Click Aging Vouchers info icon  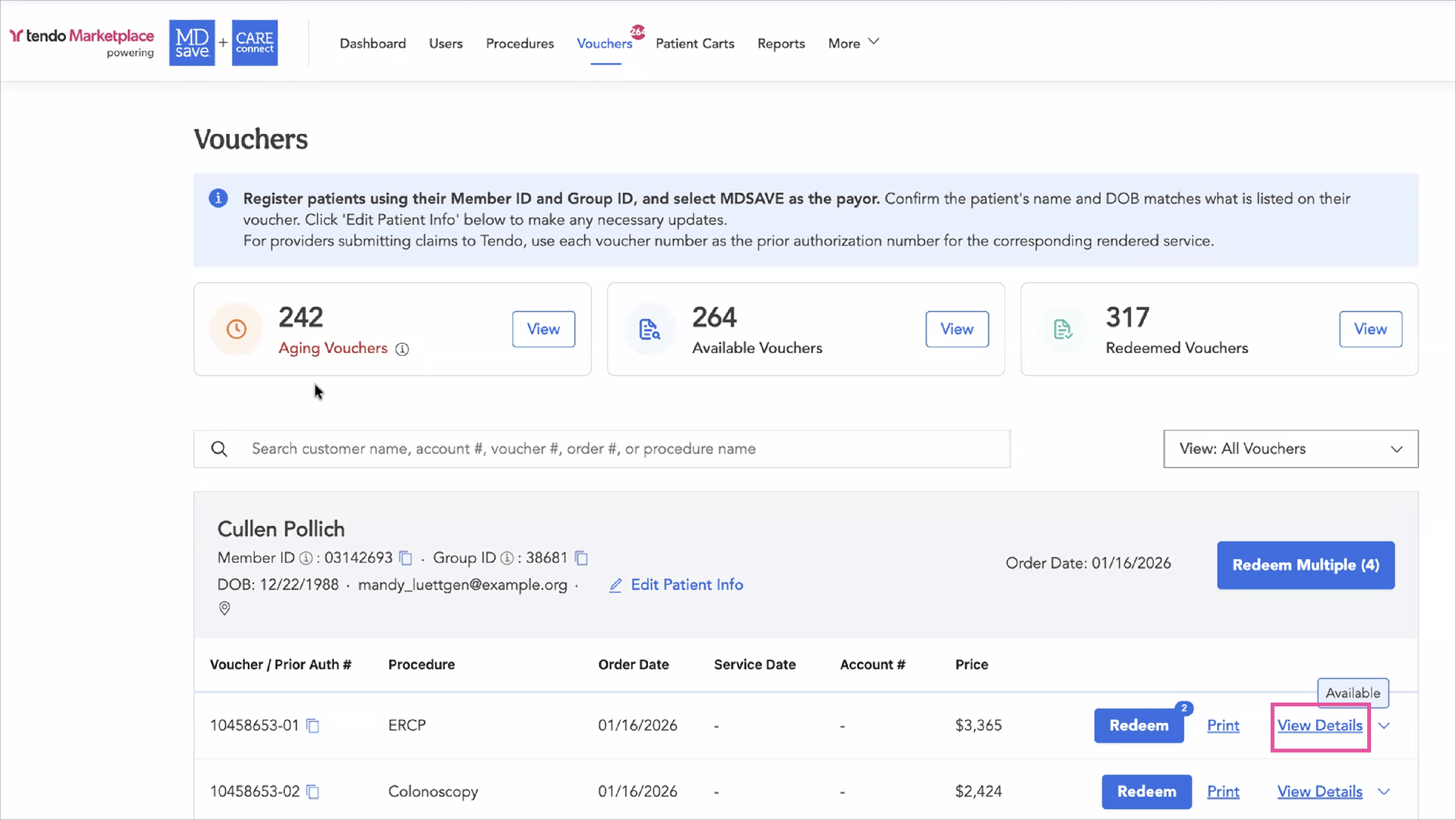(x=402, y=349)
